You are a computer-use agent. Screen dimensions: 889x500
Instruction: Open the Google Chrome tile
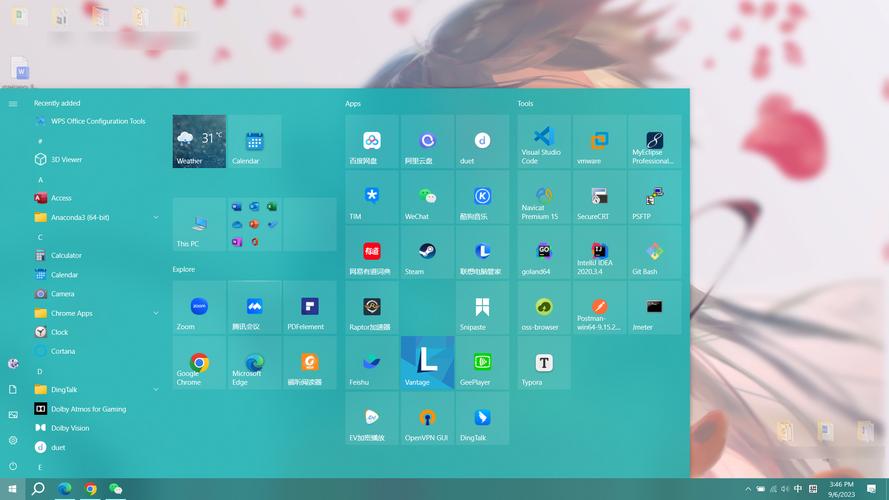[199, 363]
